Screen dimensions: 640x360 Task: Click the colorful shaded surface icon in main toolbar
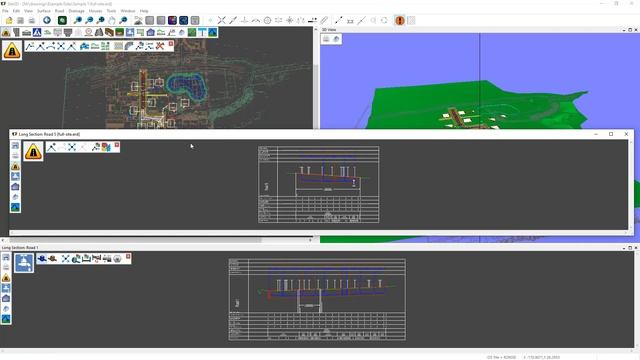click(x=172, y=20)
